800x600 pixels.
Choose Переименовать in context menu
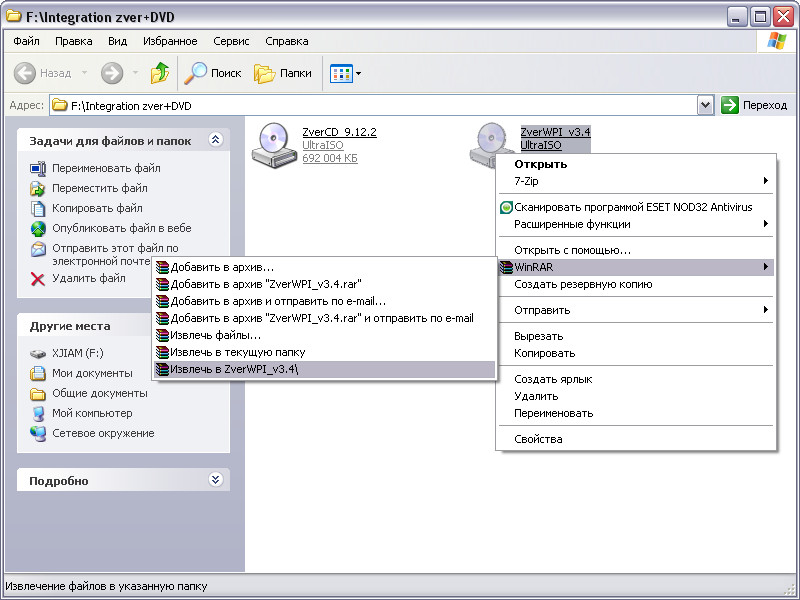click(636, 413)
